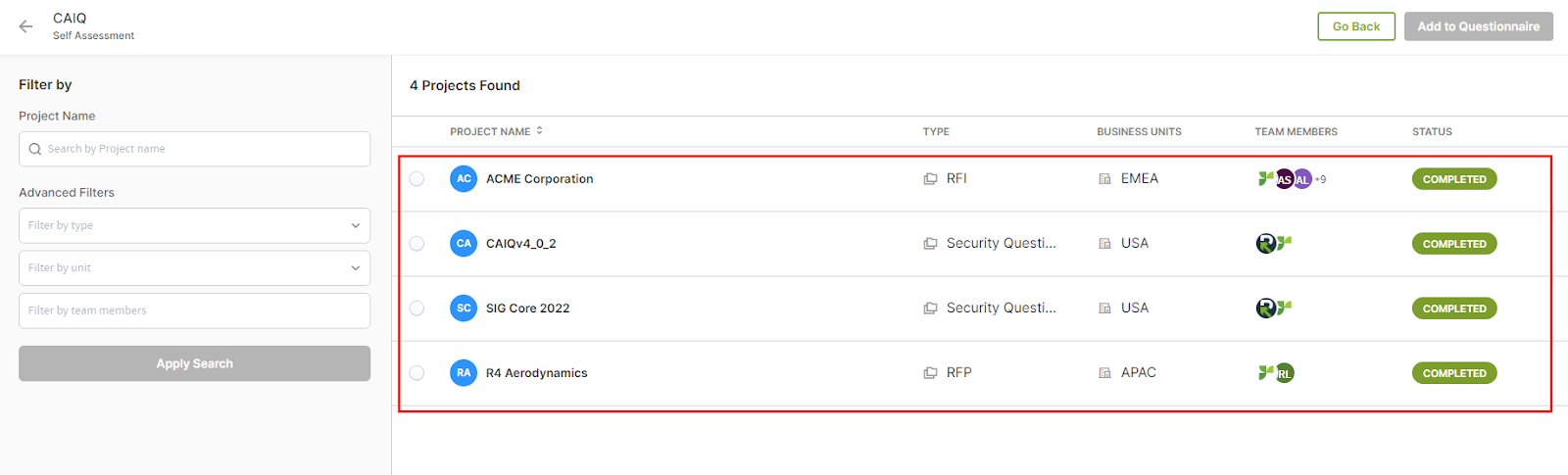The image size is (1568, 475).
Task: Click the Apply Search button
Action: 194,363
